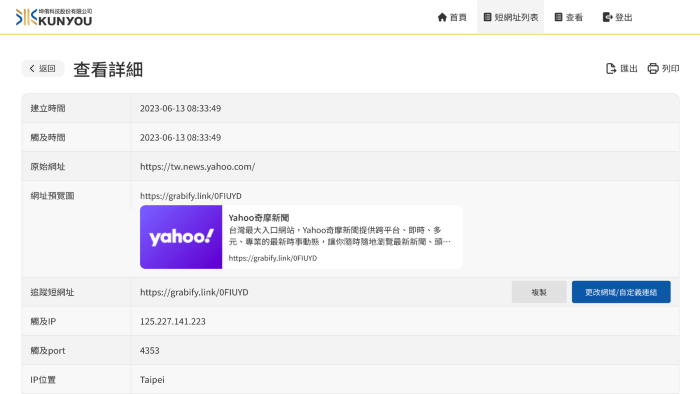Click the KUNYOU company logo
Screen dimensions: 700x394
54,17
